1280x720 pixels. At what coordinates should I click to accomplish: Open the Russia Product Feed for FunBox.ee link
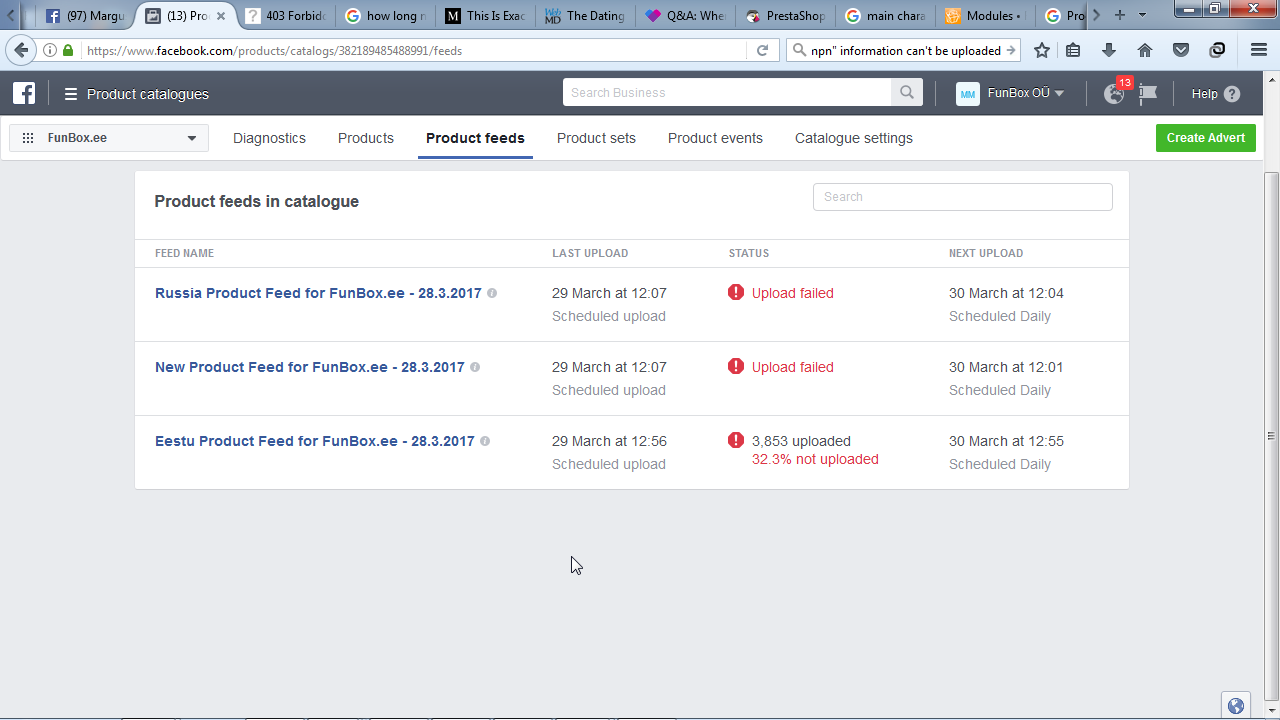coord(318,293)
